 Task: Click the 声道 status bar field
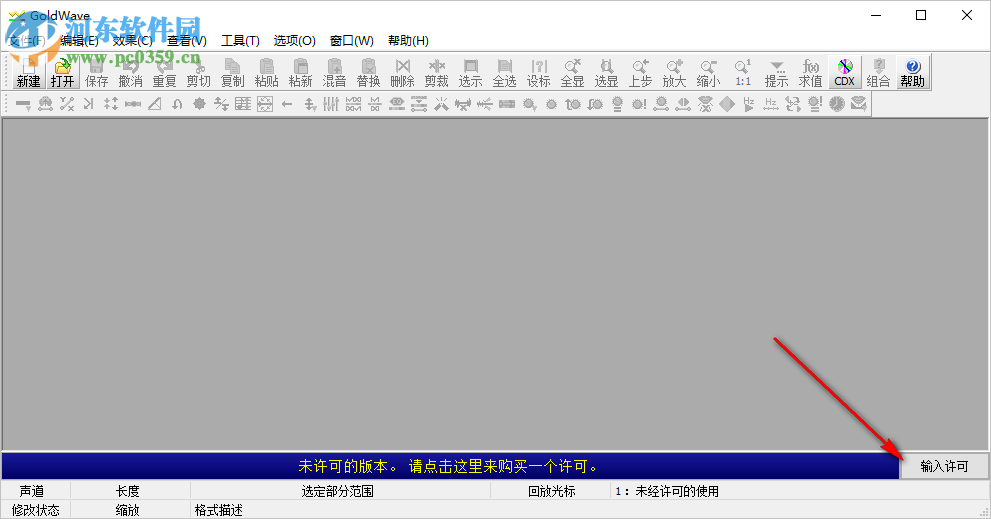[32, 491]
